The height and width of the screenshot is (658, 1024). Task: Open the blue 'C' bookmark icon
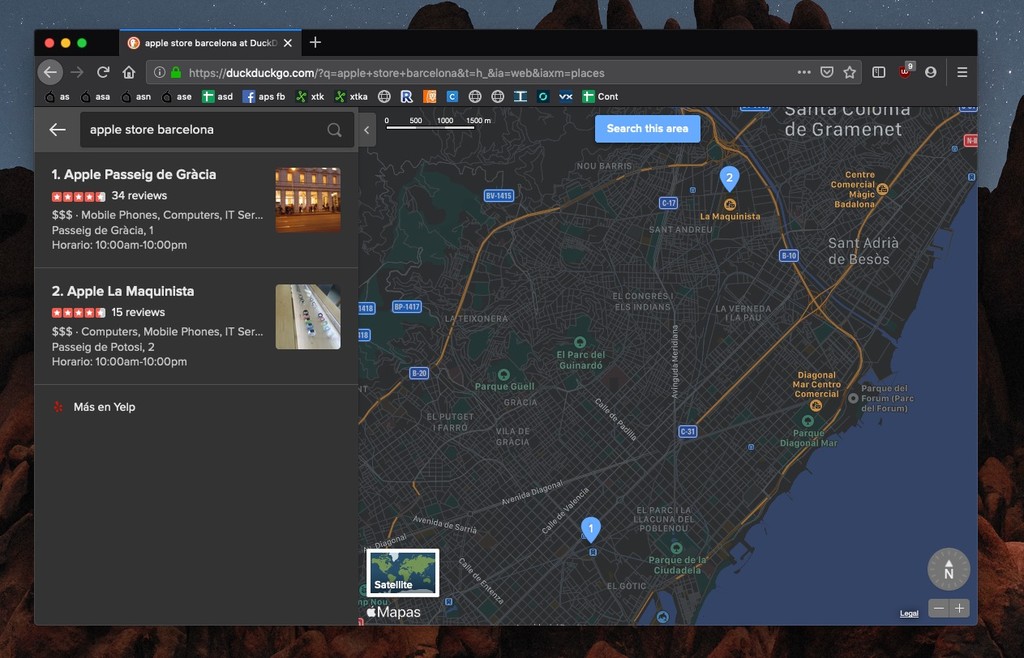point(452,97)
